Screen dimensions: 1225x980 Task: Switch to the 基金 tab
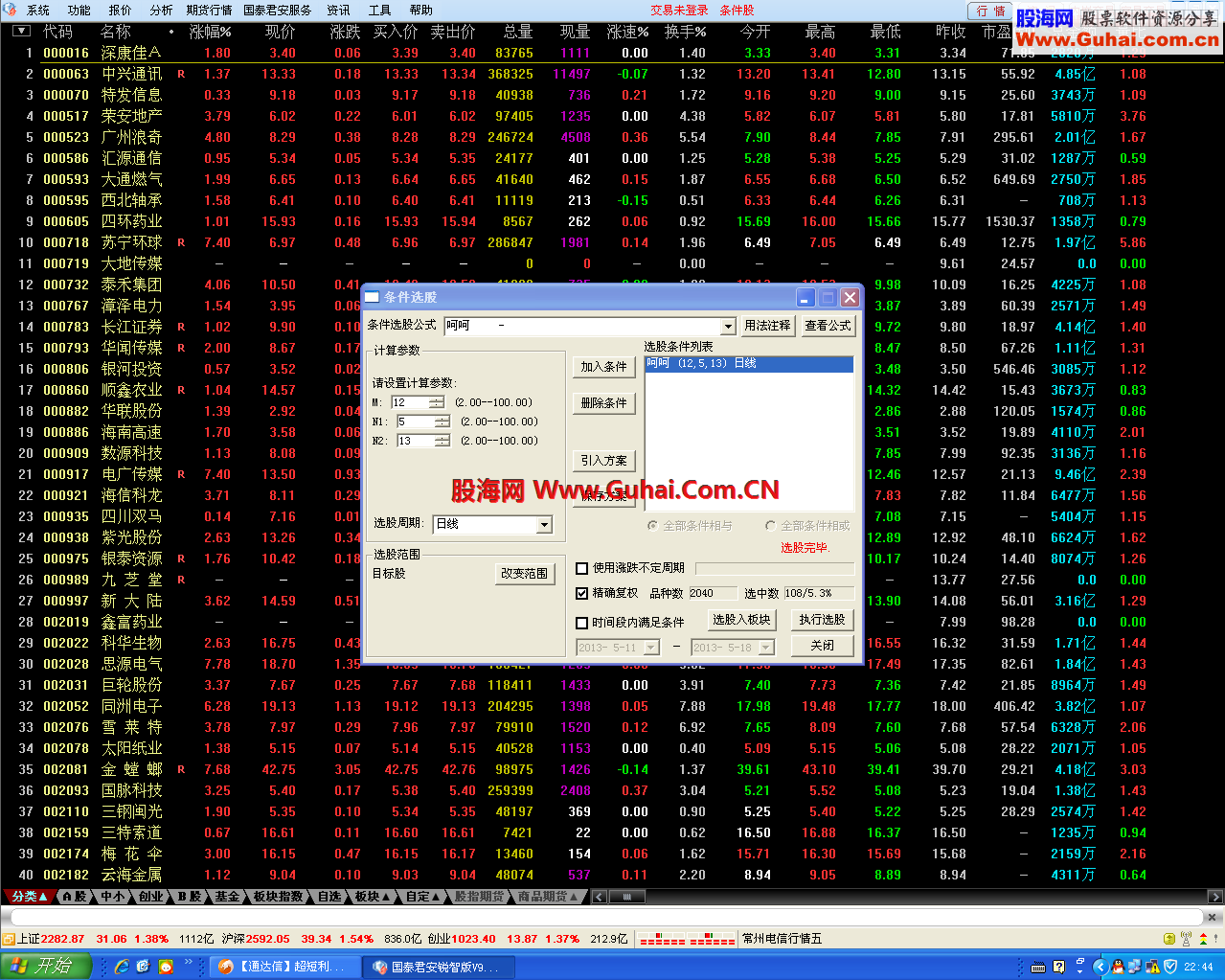[226, 897]
